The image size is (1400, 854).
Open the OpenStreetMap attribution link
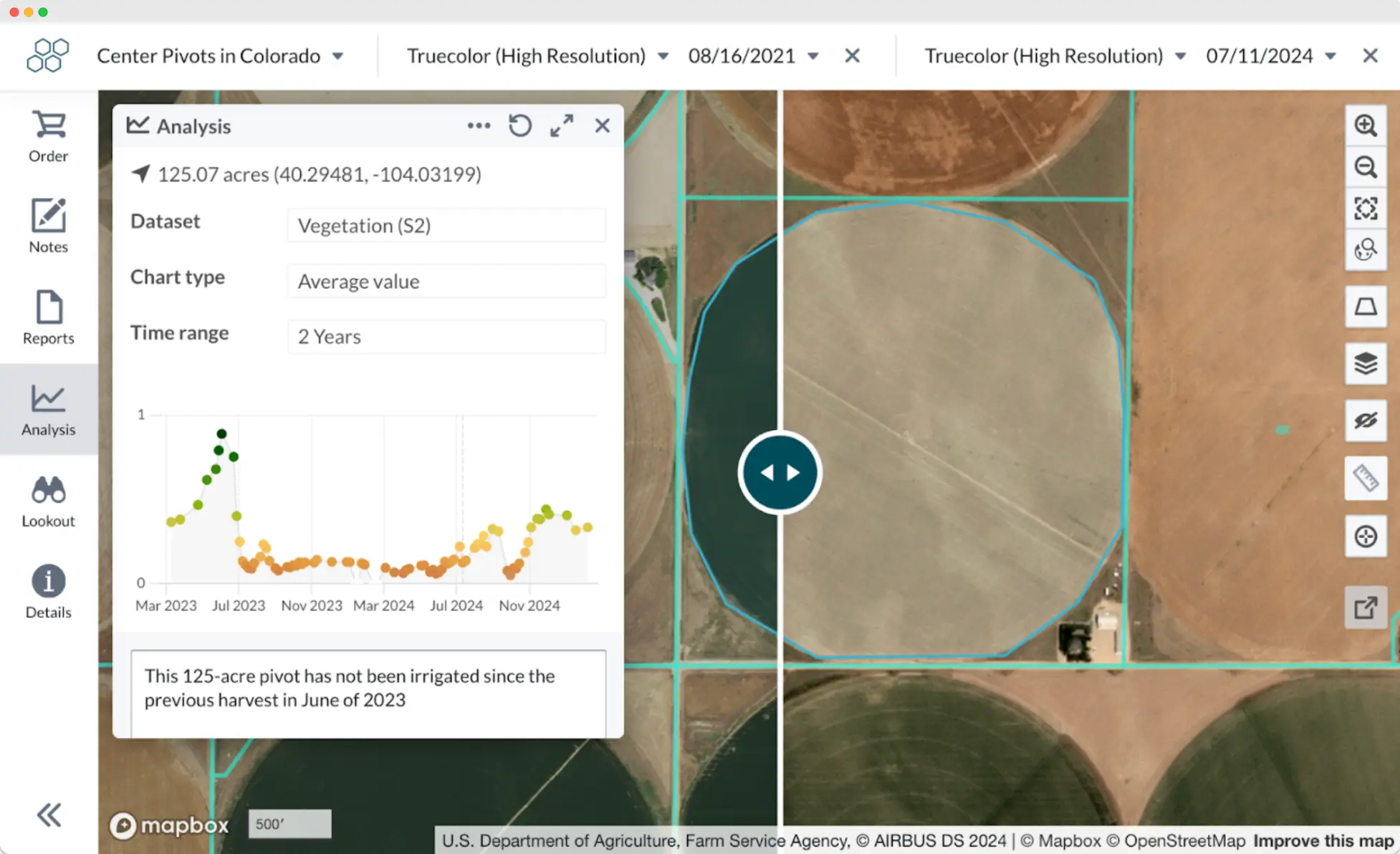coord(1176,841)
